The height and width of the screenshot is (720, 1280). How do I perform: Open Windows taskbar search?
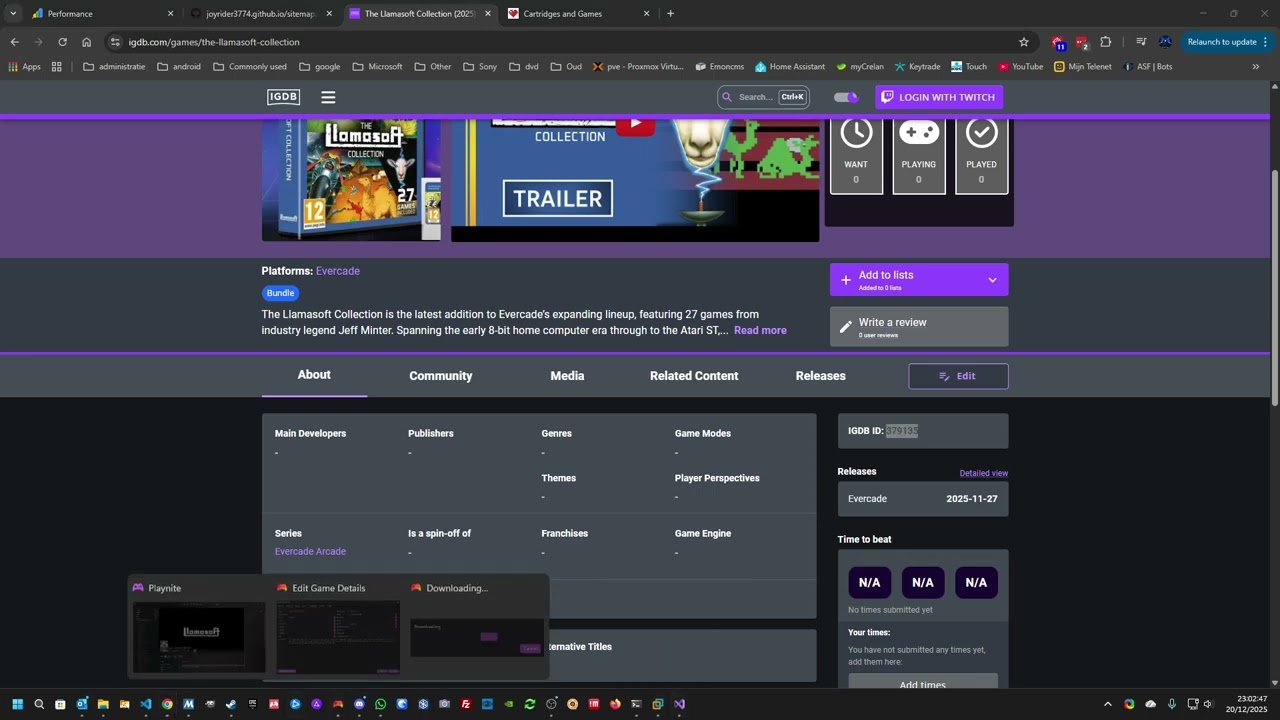pos(39,704)
